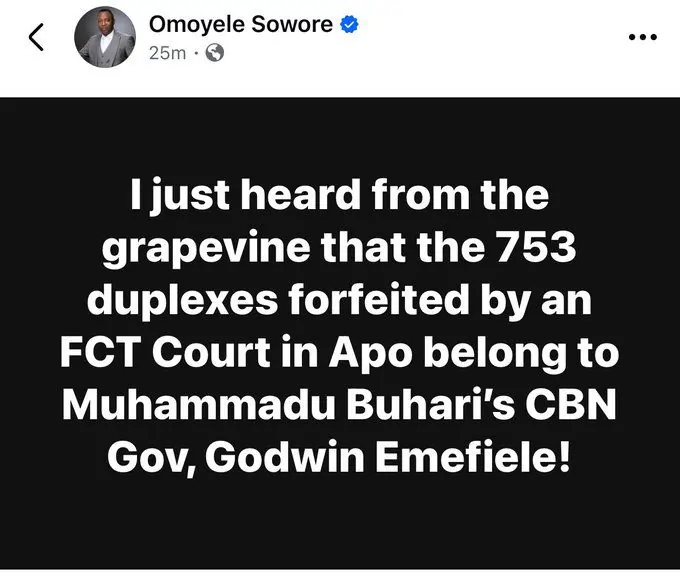Click "duplexes forfeited by an" text line
Viewport: 680px width, 584px height.
coord(340,300)
